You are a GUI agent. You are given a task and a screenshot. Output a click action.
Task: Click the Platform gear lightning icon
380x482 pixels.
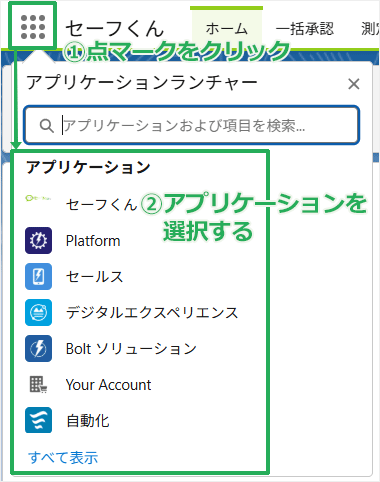coord(38,240)
